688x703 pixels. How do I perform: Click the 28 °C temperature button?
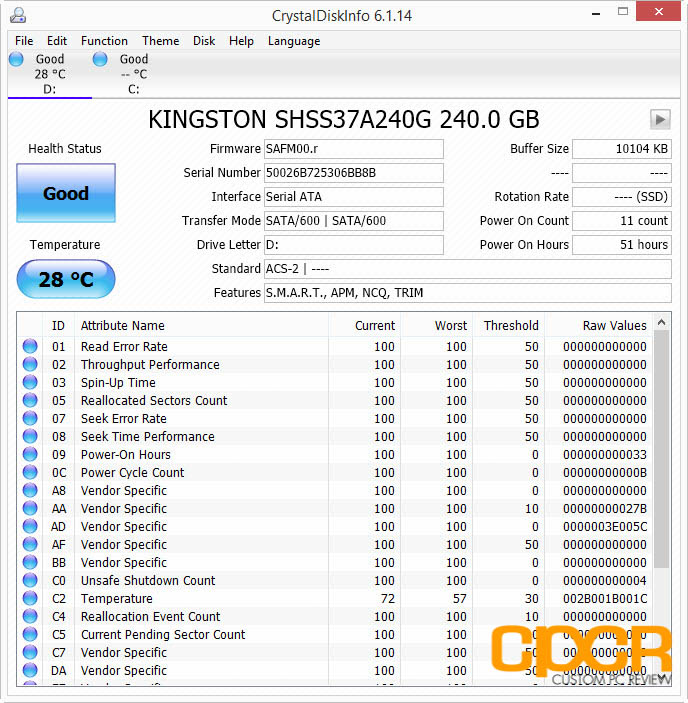tap(66, 279)
